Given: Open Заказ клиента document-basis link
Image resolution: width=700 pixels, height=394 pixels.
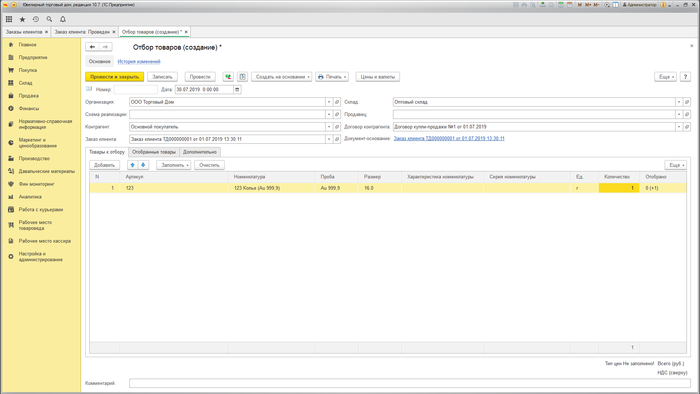Looking at the screenshot, I should [x=449, y=139].
